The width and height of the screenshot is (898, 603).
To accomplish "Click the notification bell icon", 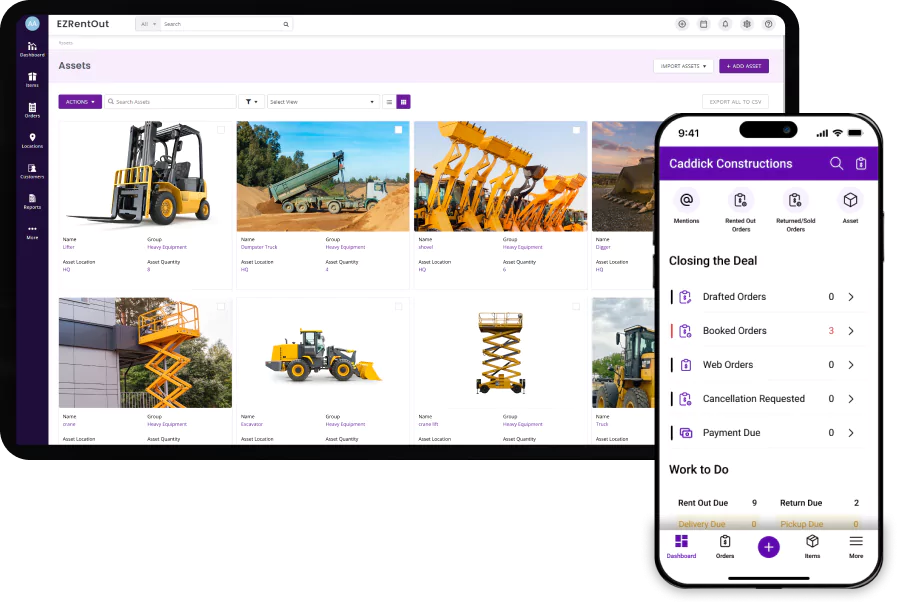I will pyautogui.click(x=725, y=24).
